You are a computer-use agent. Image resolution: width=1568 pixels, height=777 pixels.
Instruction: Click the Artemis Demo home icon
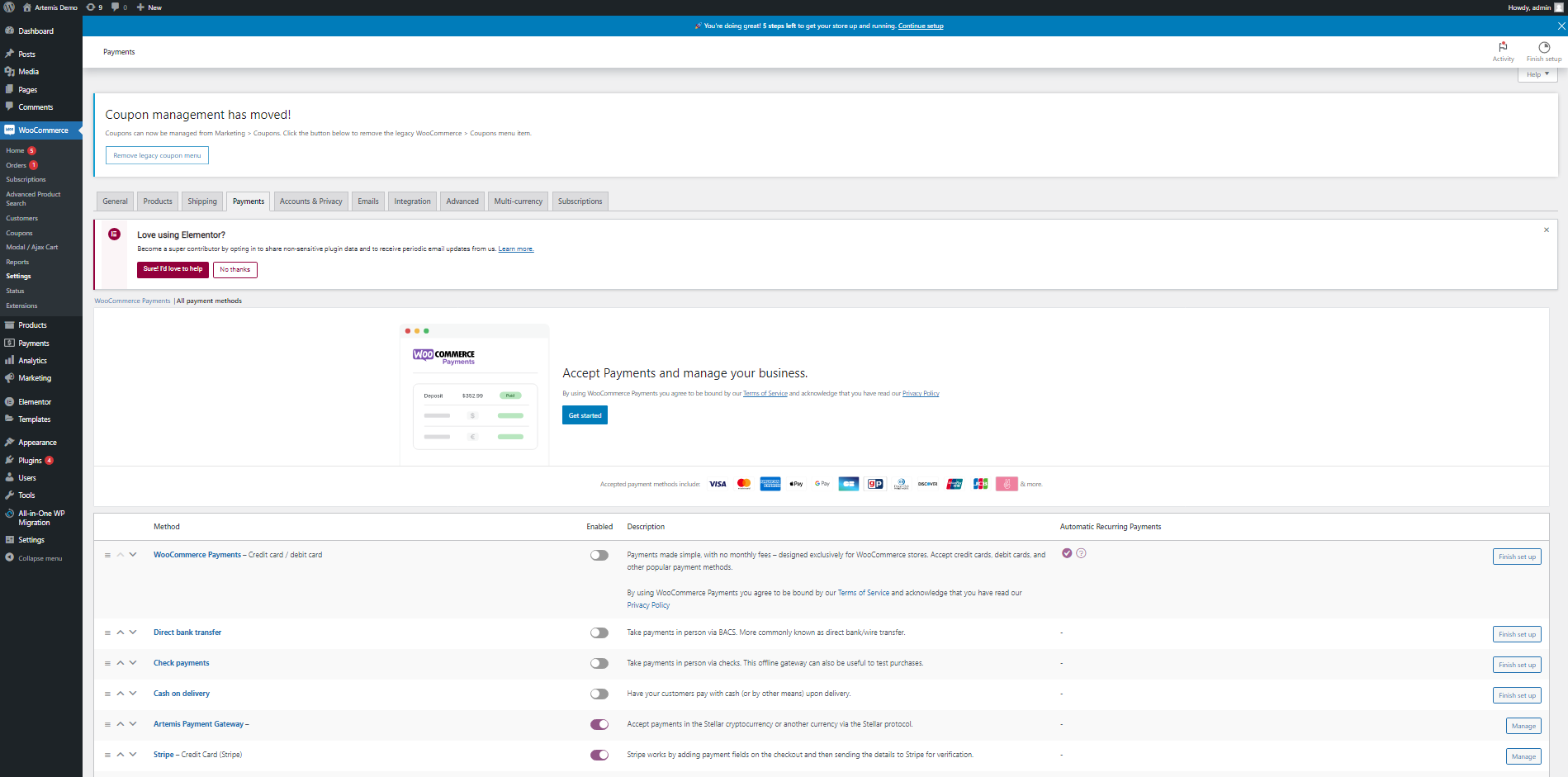pos(27,7)
